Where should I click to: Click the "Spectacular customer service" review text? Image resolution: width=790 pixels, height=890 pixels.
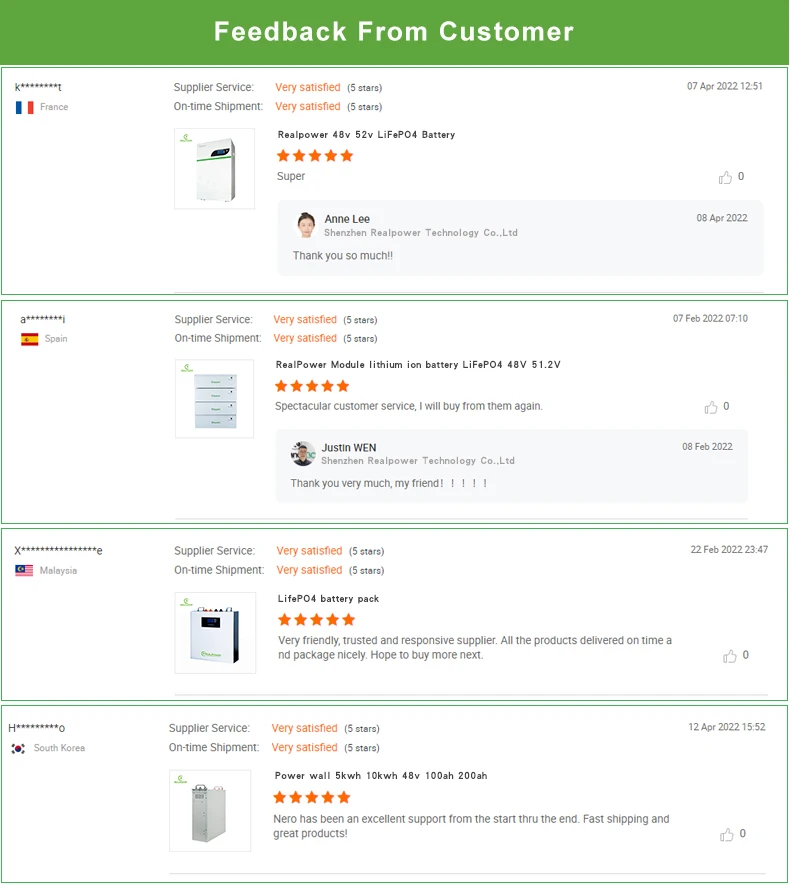(409, 406)
